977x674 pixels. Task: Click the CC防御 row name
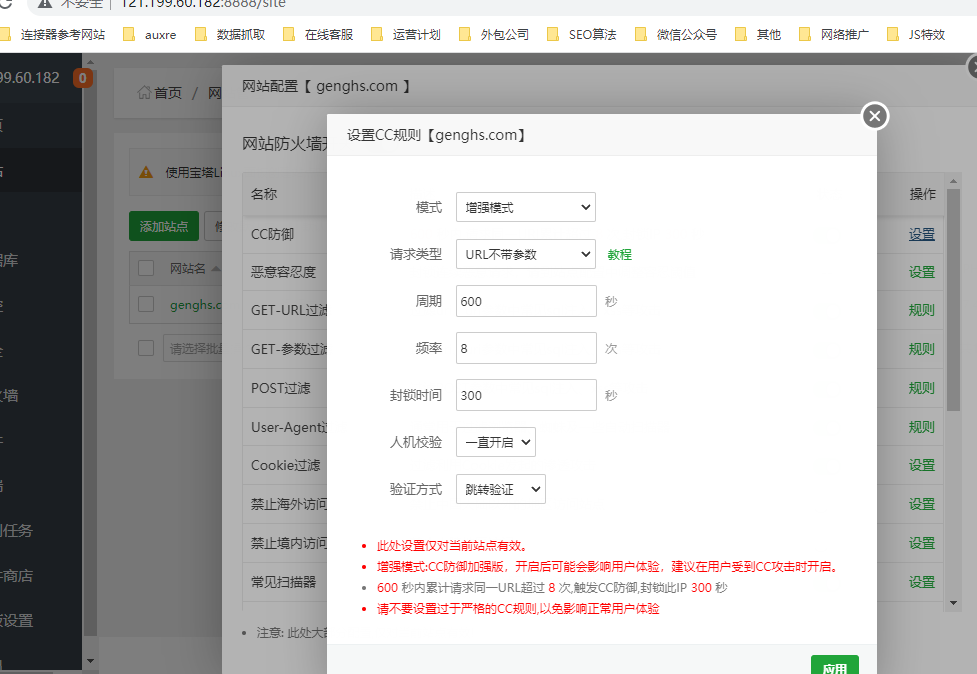coord(272,234)
